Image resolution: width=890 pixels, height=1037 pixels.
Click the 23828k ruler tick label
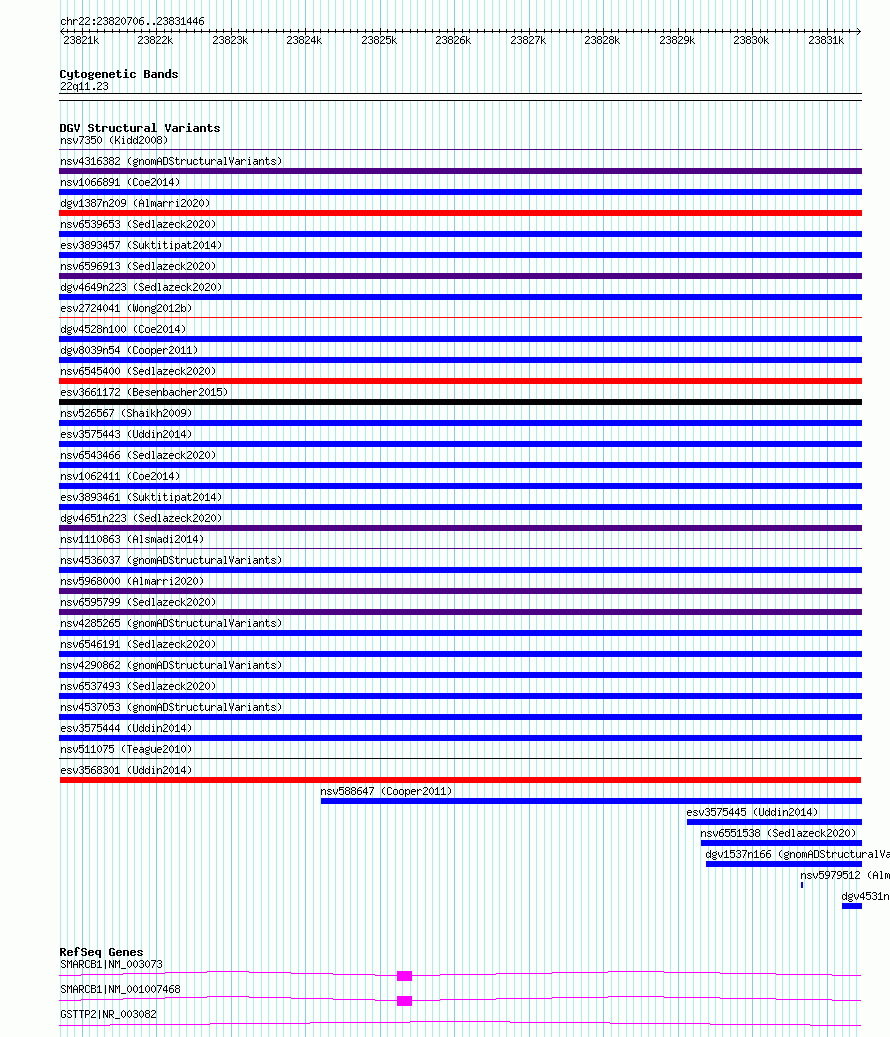602,40
